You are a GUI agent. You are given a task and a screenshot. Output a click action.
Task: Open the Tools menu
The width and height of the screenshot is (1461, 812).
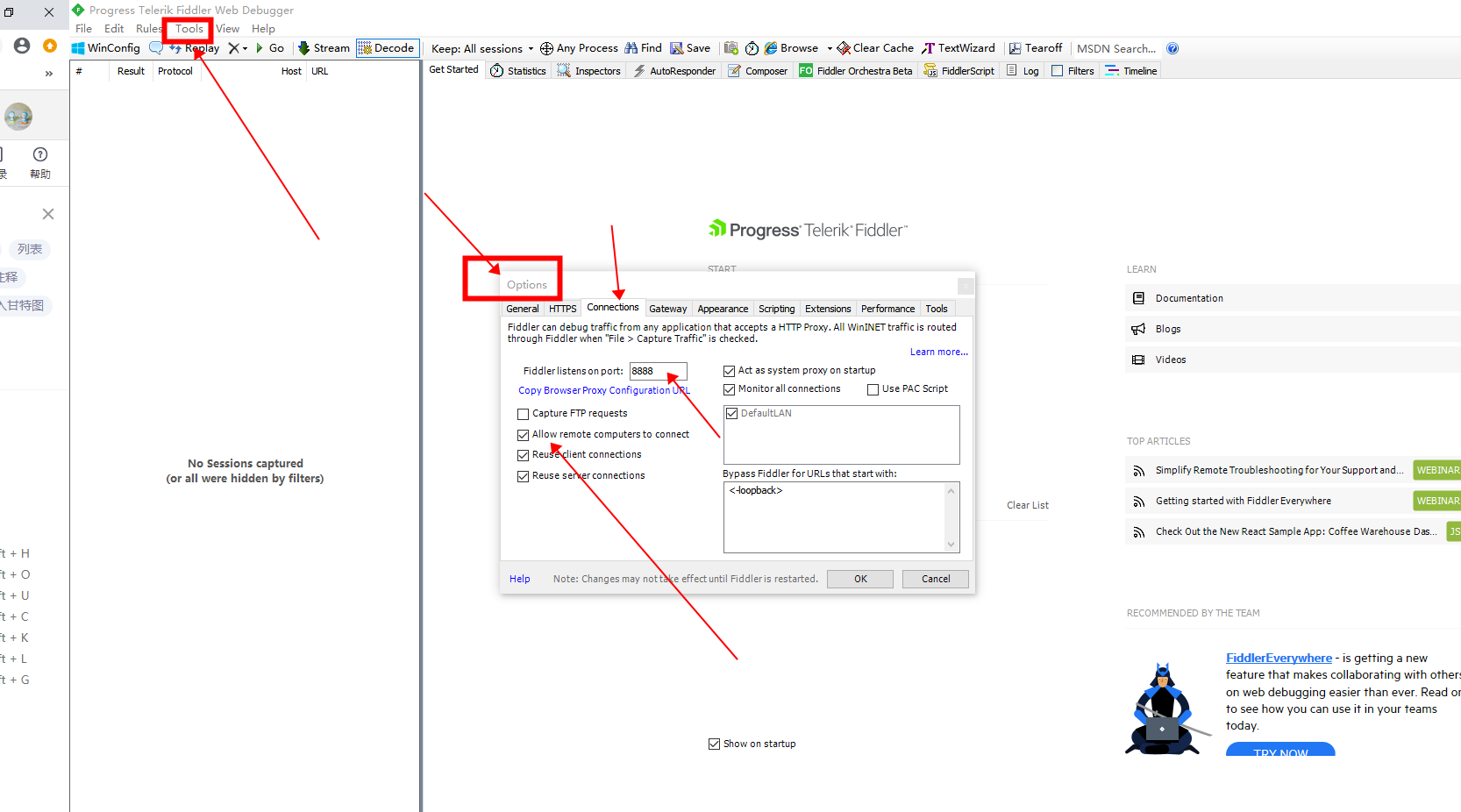coord(189,29)
